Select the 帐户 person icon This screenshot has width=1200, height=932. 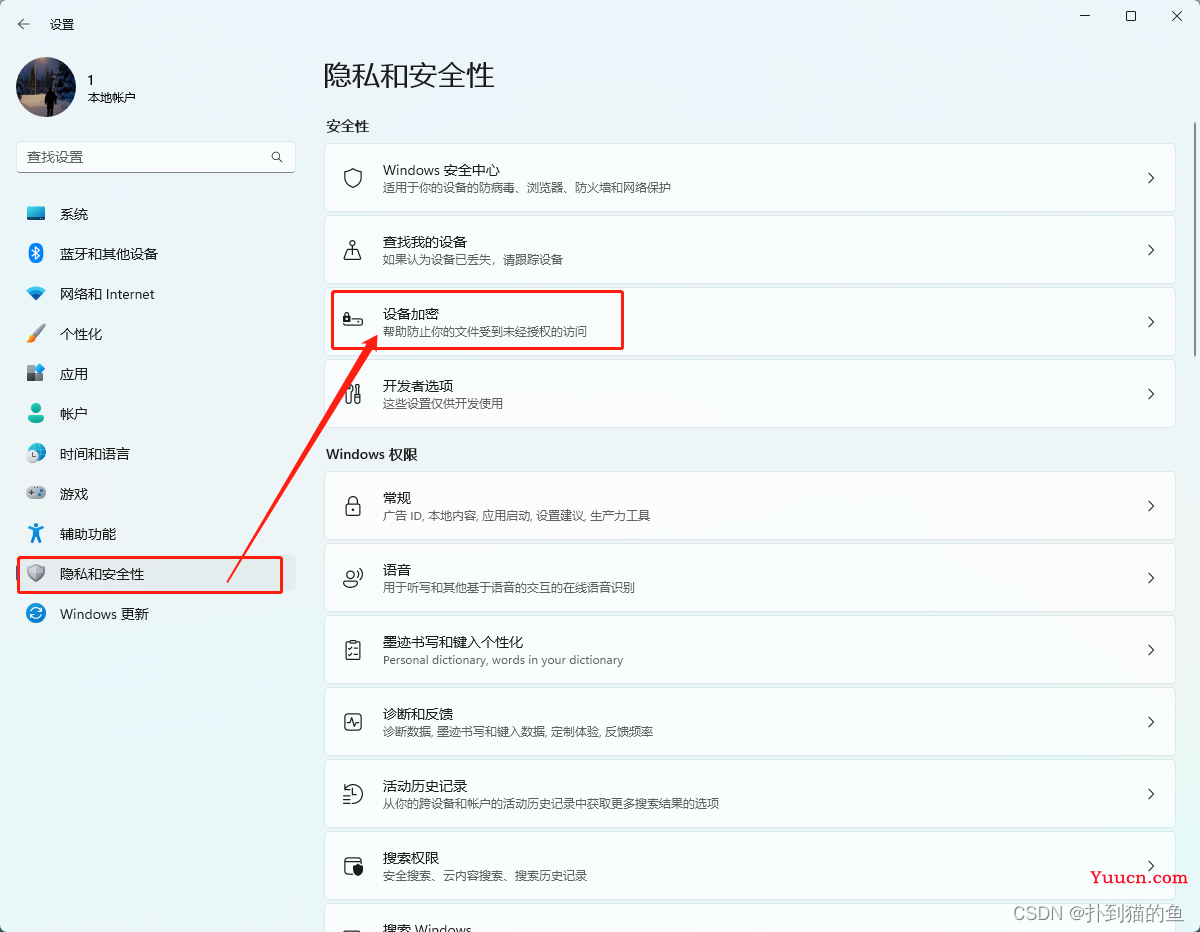(x=36, y=414)
